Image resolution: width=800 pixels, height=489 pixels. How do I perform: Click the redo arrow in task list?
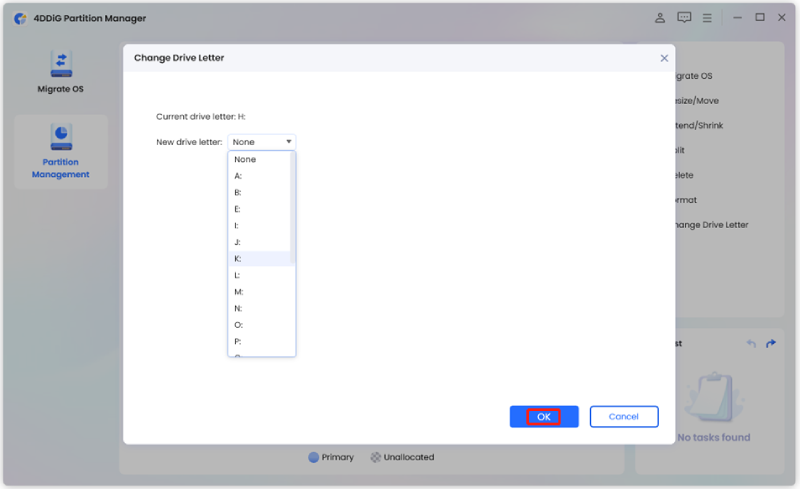point(771,344)
